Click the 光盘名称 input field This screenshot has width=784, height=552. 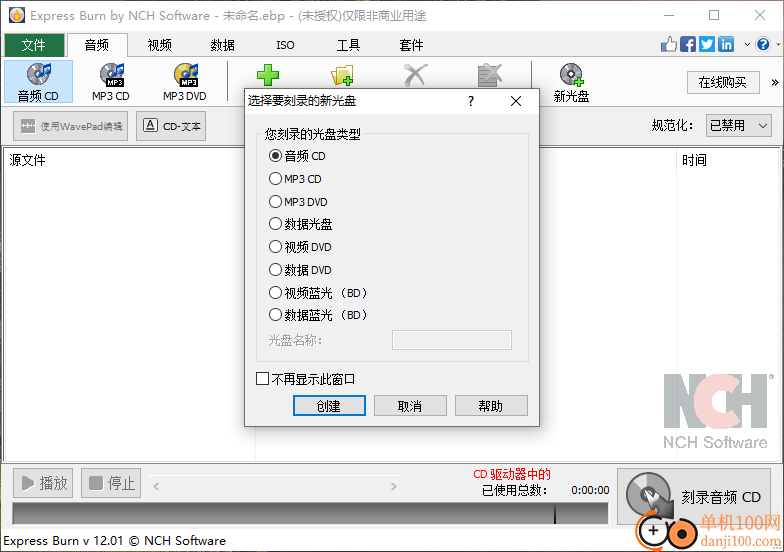click(x=452, y=340)
